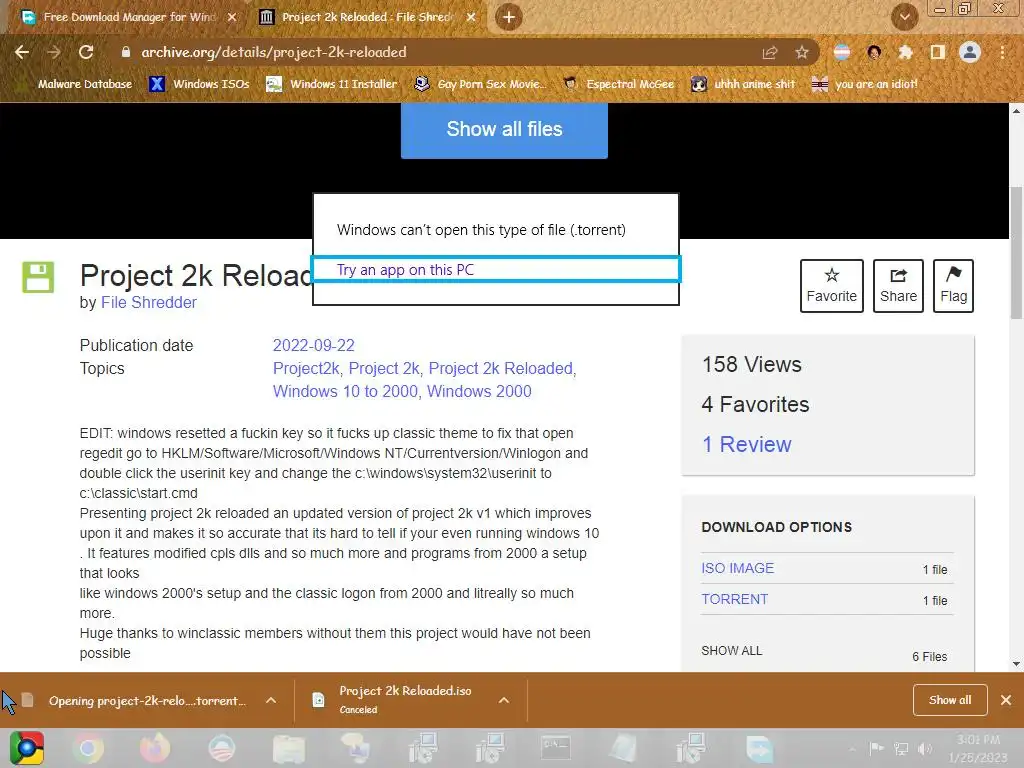The height and width of the screenshot is (768, 1024).
Task: Open the Chrome profile avatar
Action: coord(970,52)
